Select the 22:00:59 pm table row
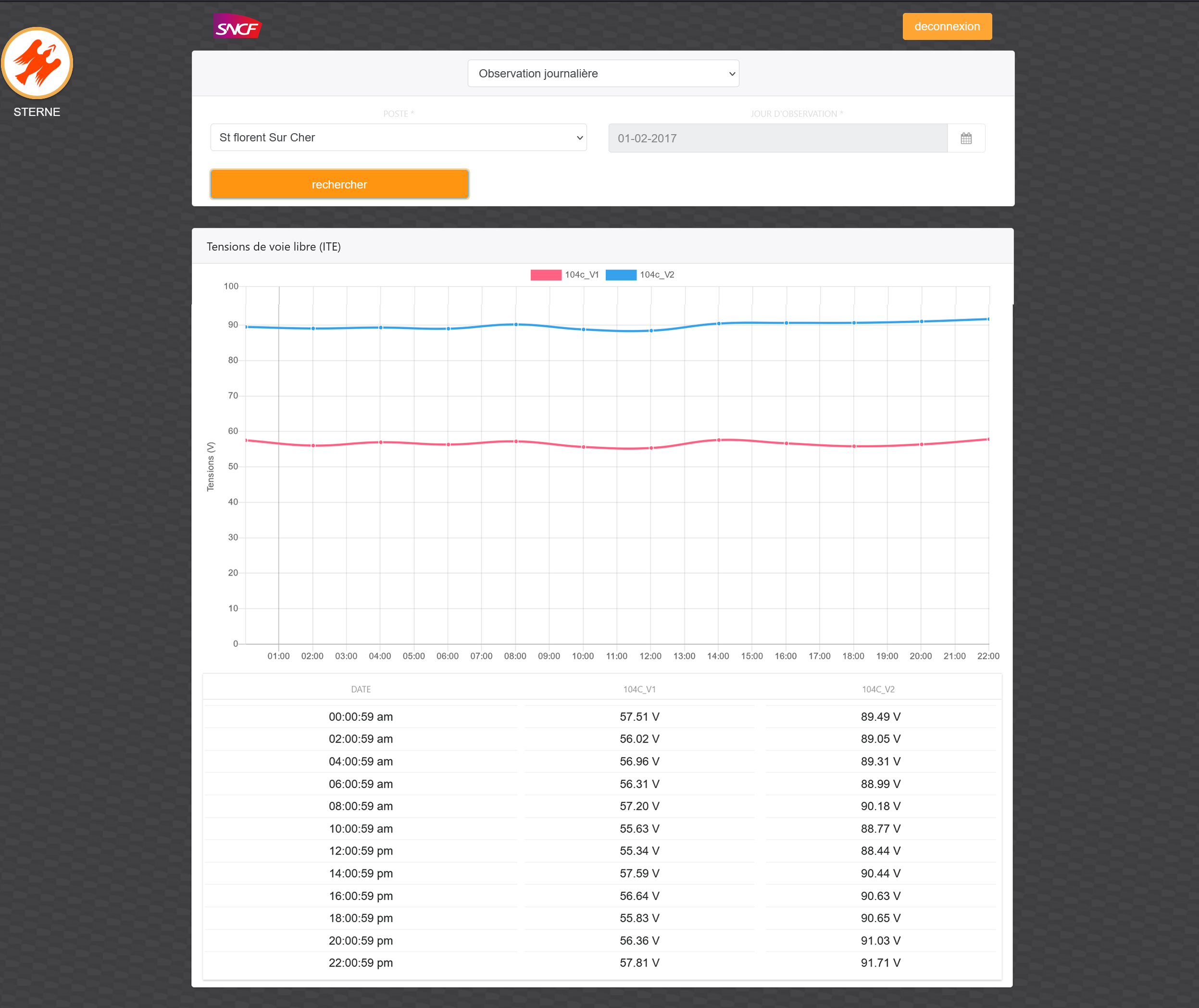The height and width of the screenshot is (1008, 1199). (361, 963)
